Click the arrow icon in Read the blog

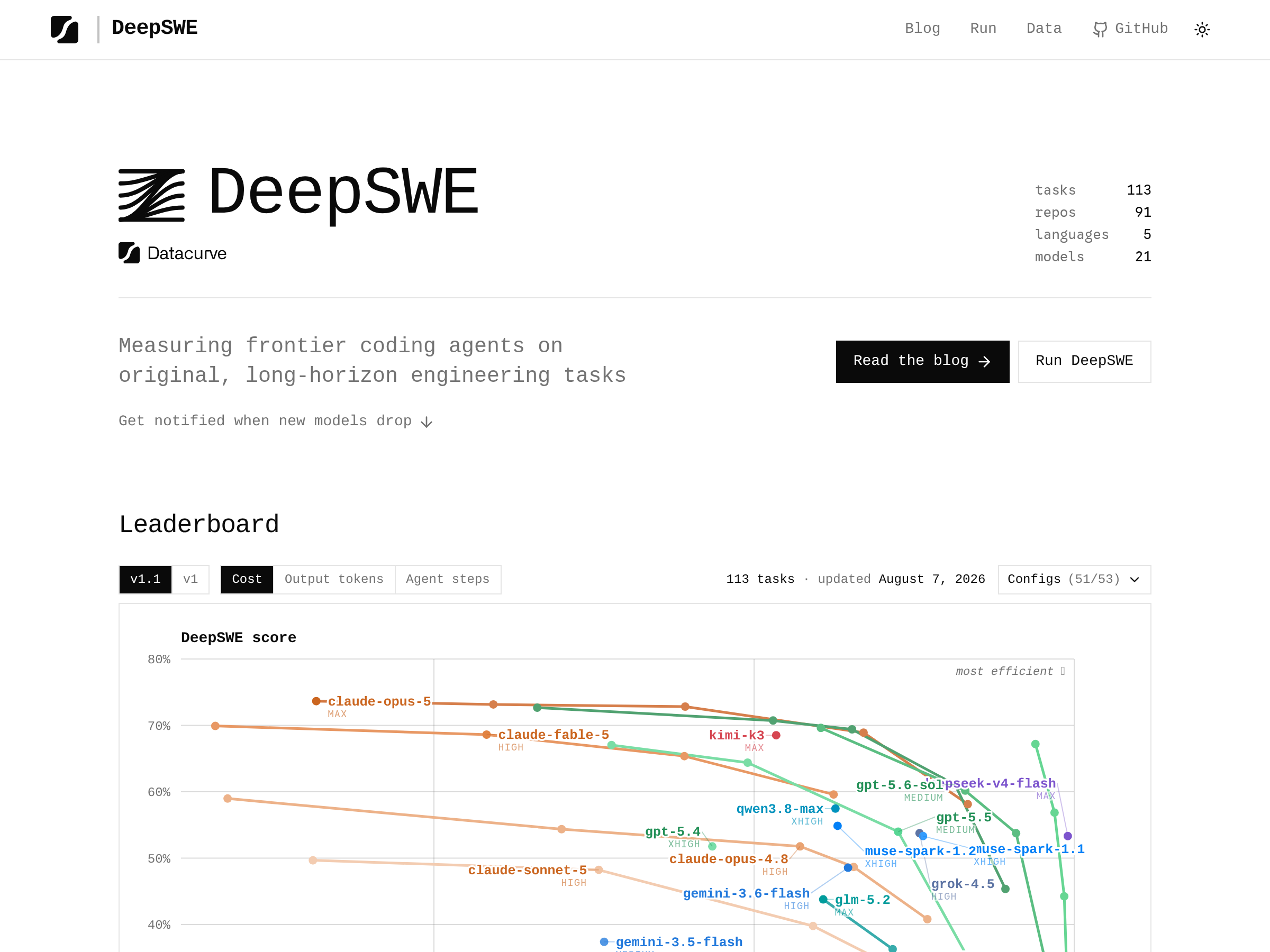point(984,362)
